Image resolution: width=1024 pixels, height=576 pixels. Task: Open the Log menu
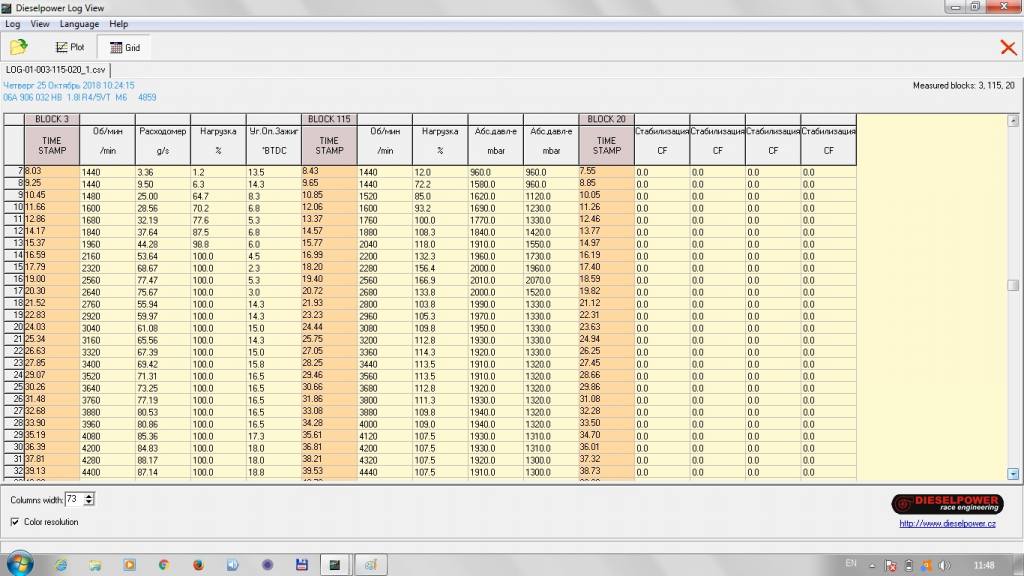(13, 24)
